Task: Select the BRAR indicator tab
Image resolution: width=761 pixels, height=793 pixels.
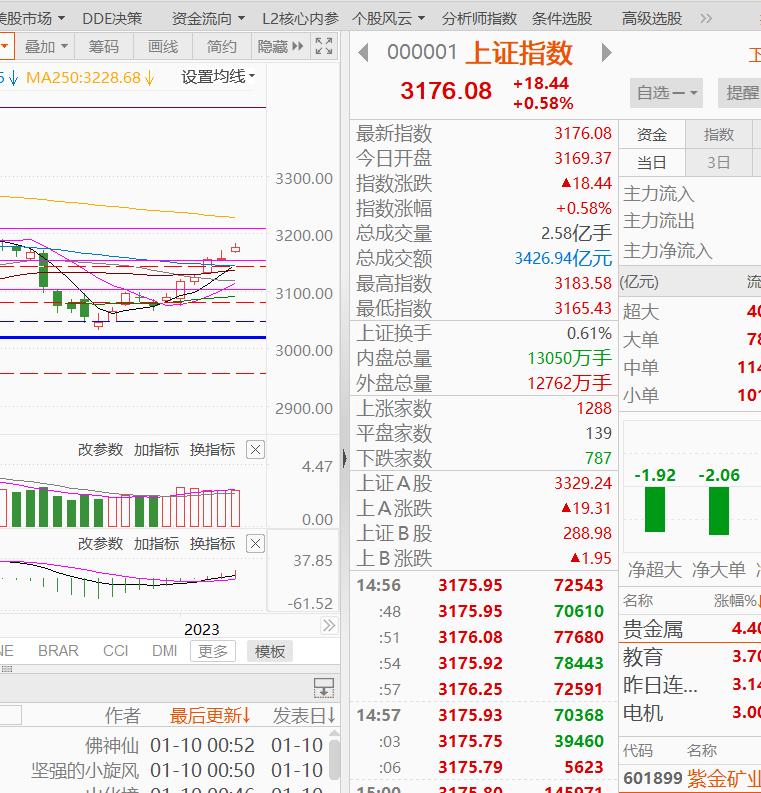Action: point(58,650)
